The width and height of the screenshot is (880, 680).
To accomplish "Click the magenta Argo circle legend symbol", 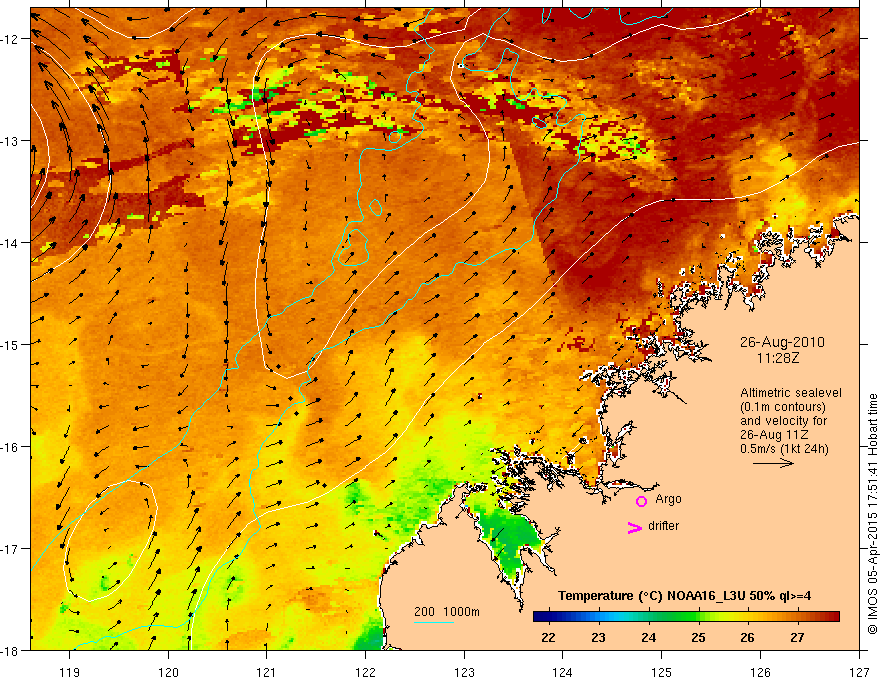I will (641, 501).
